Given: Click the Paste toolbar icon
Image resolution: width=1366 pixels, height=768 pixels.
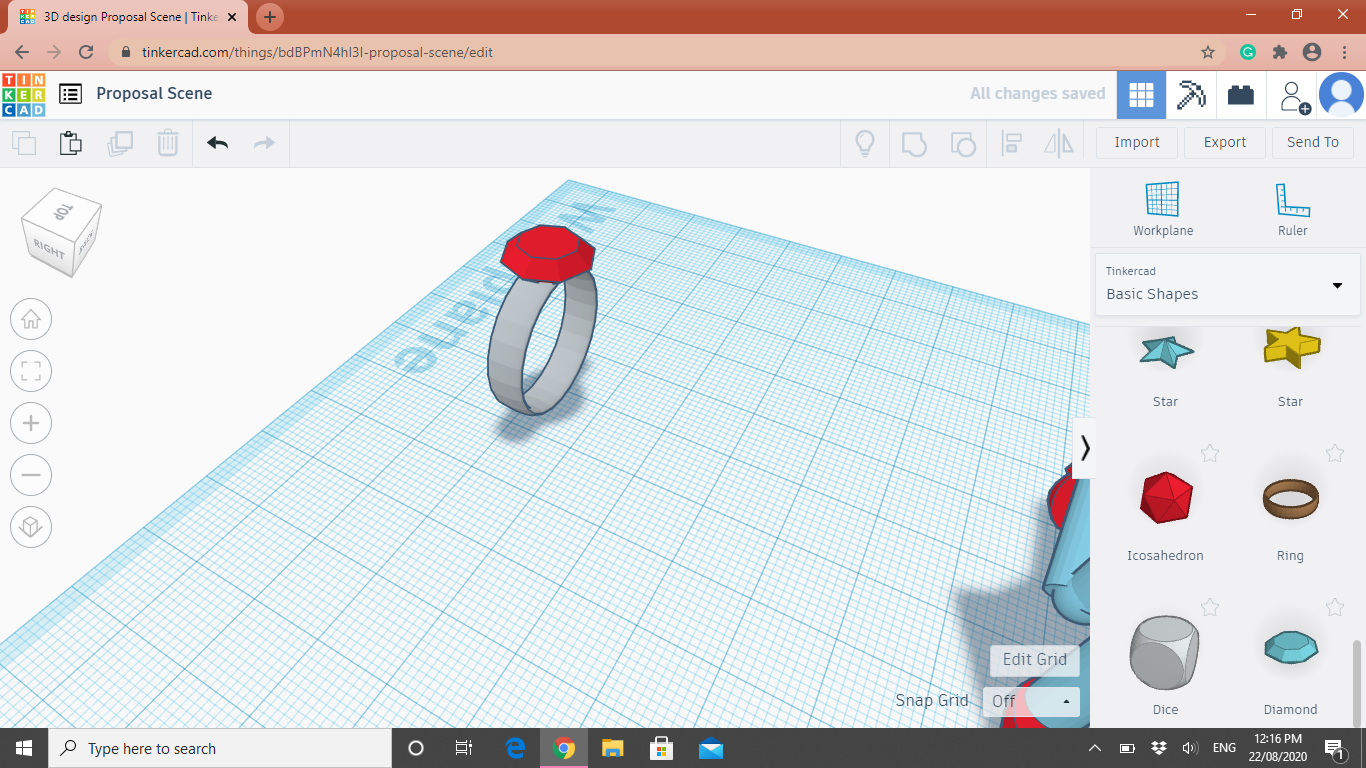Looking at the screenshot, I should (x=71, y=143).
